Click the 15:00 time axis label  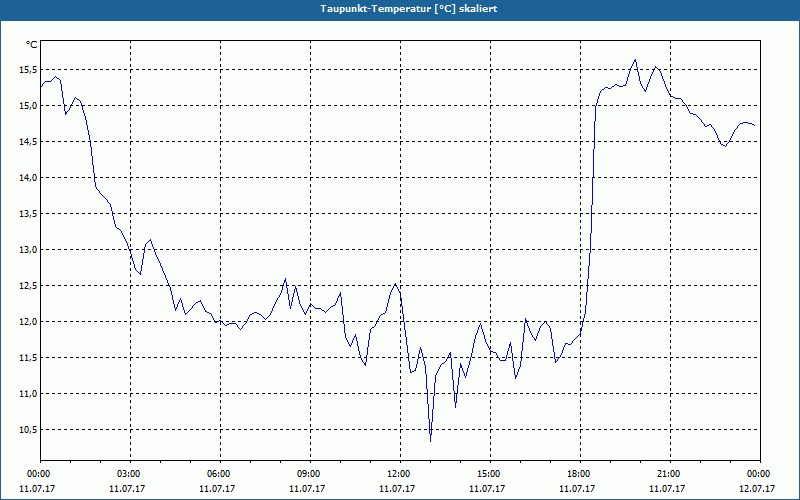coord(490,474)
